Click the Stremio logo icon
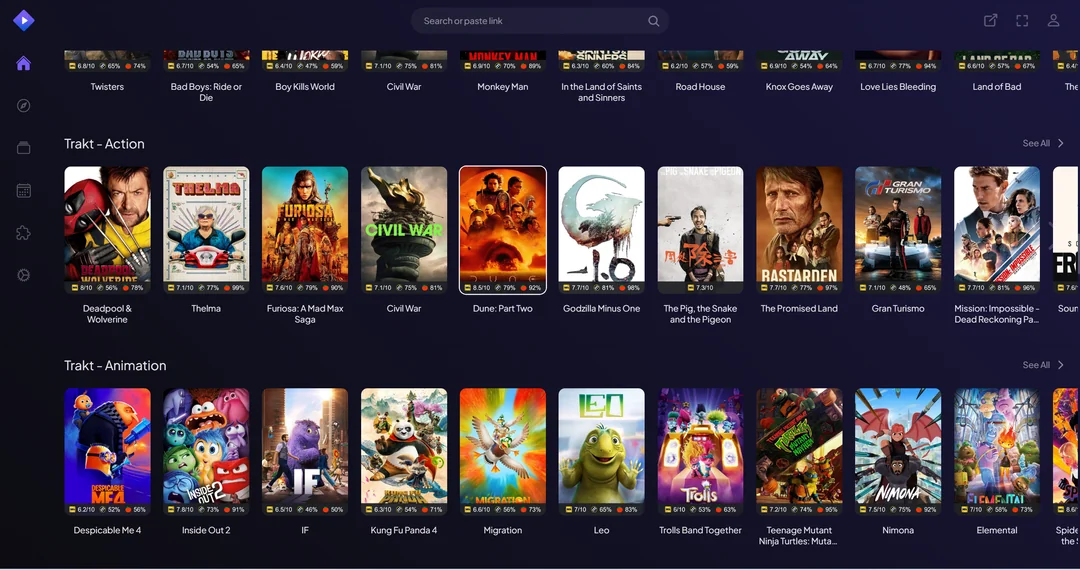This screenshot has height=570, width=1080. pyautogui.click(x=24, y=20)
